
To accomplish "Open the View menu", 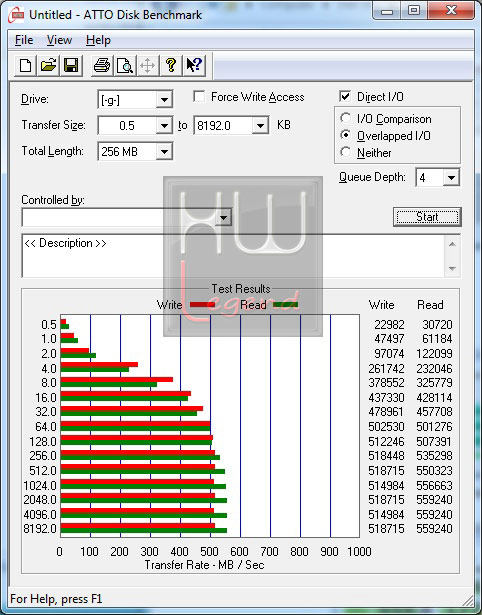I will point(59,40).
